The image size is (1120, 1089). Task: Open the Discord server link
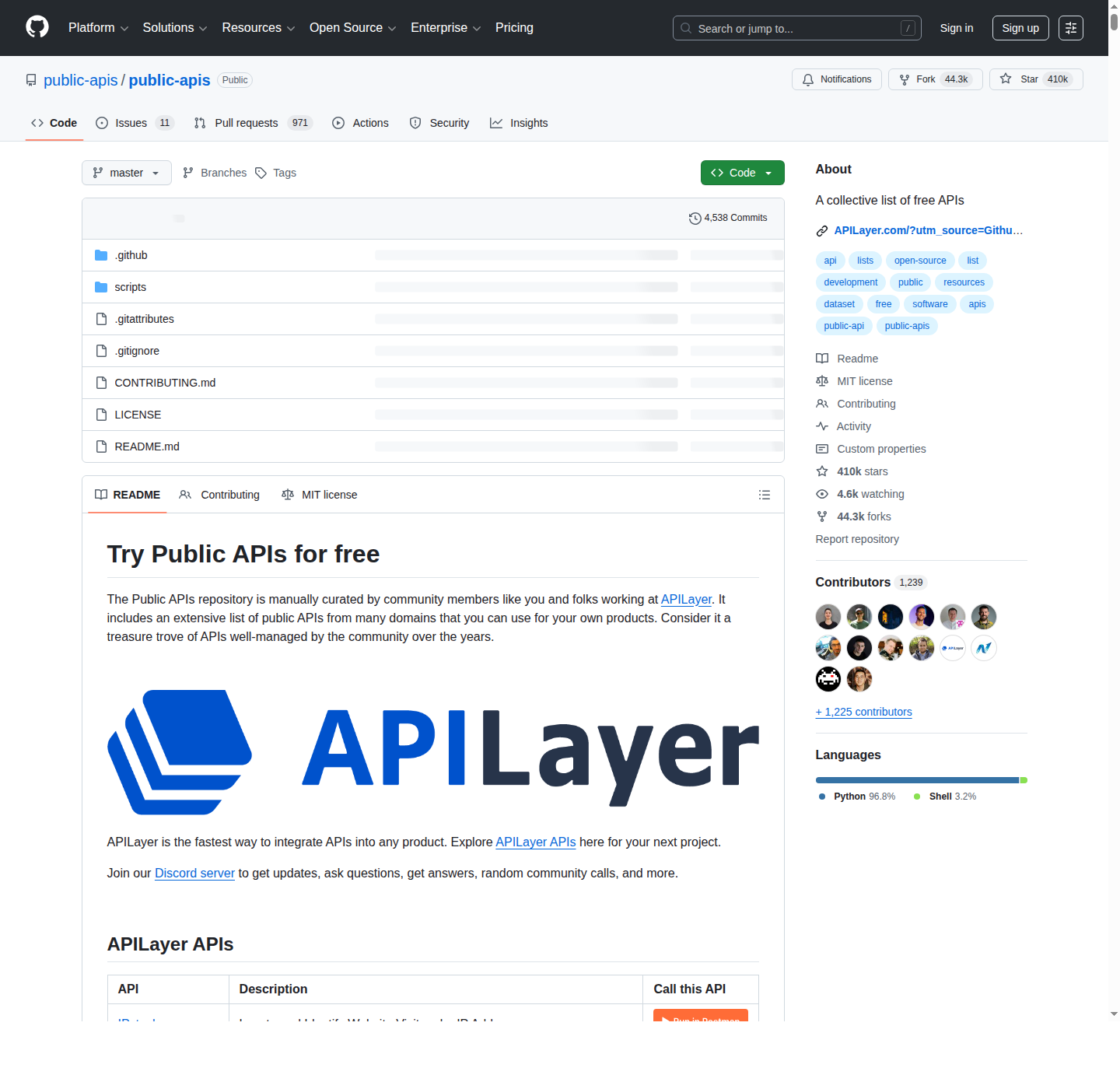tap(194, 873)
